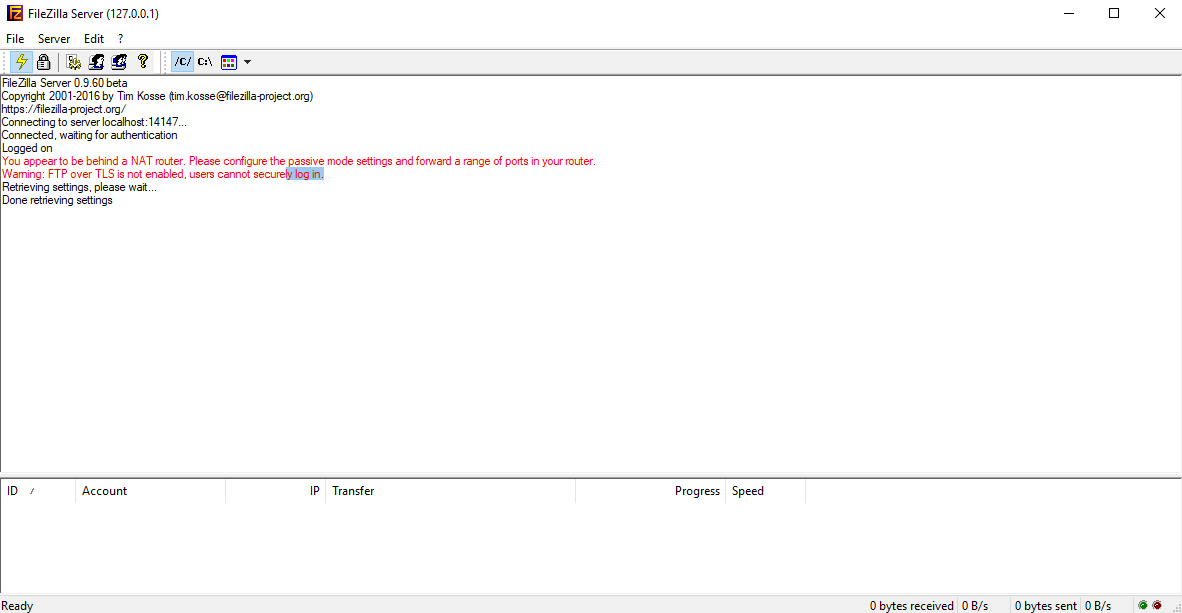The image size is (1182, 613).
Task: Open the Groups editor toolbar icon
Action: (x=120, y=62)
